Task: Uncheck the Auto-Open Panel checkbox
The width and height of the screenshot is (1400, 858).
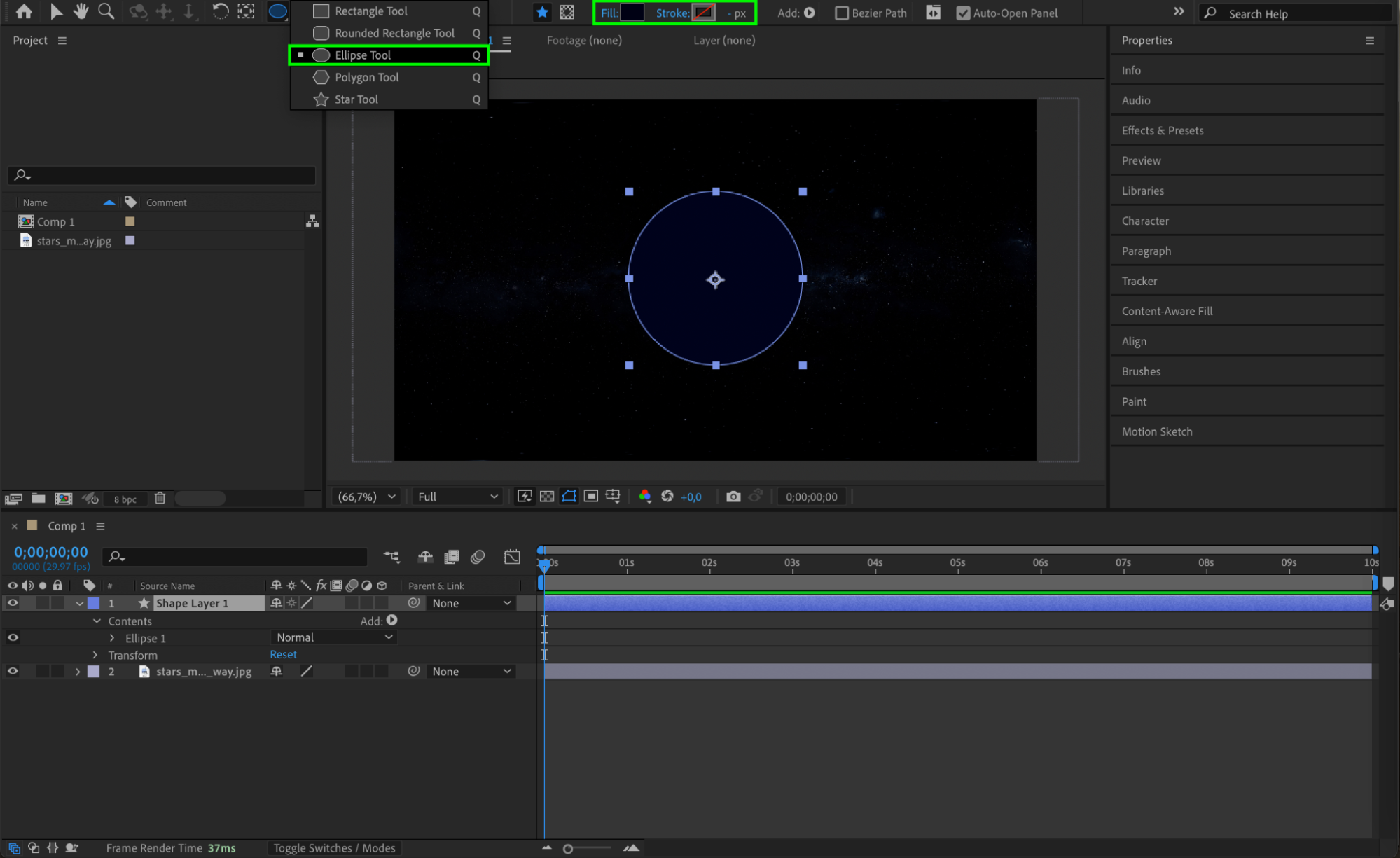Action: tap(963, 13)
